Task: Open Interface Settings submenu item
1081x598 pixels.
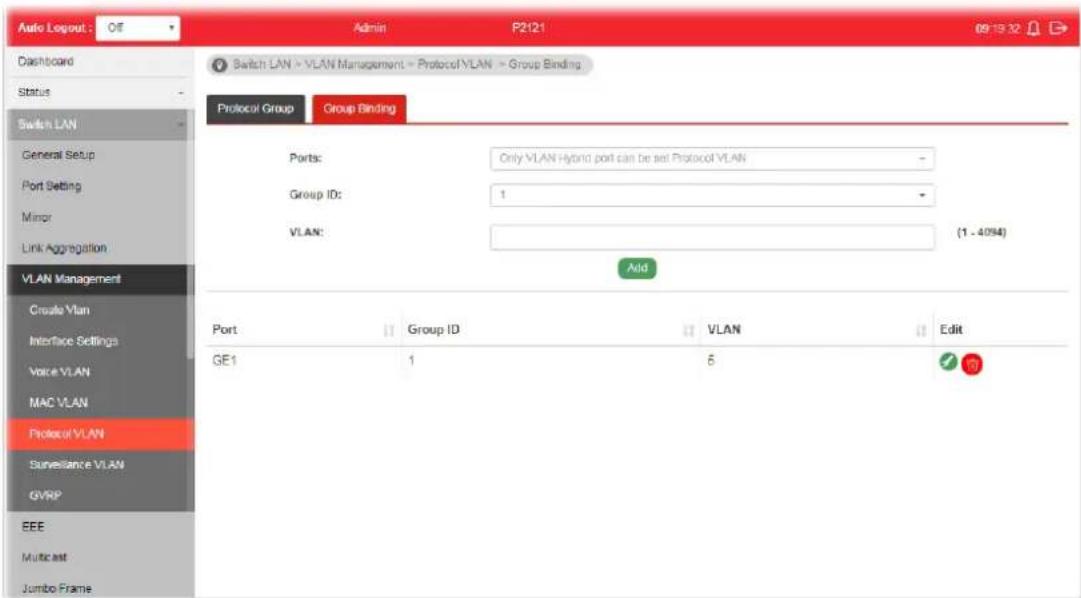Action: point(73,341)
